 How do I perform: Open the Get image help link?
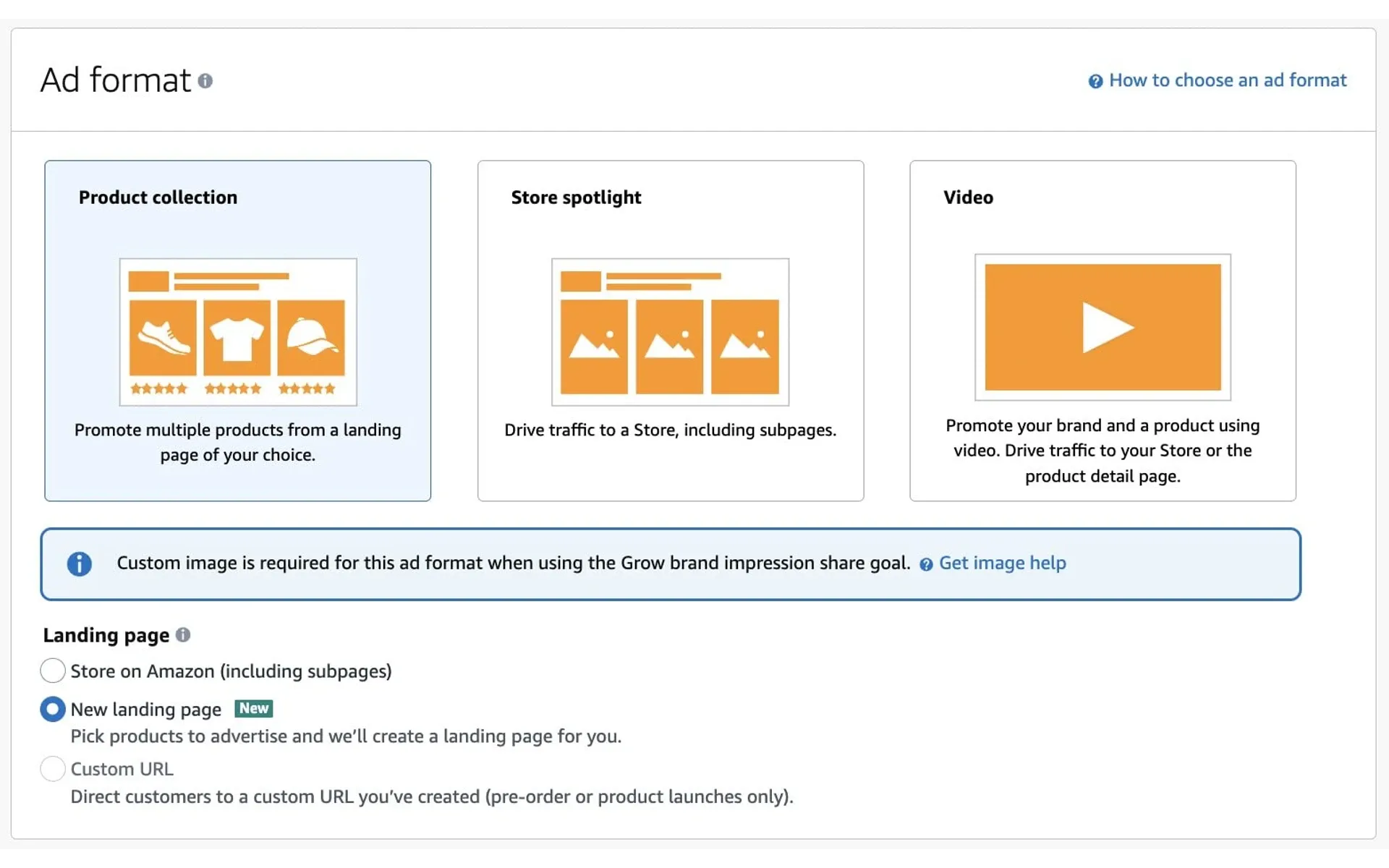tap(1003, 563)
